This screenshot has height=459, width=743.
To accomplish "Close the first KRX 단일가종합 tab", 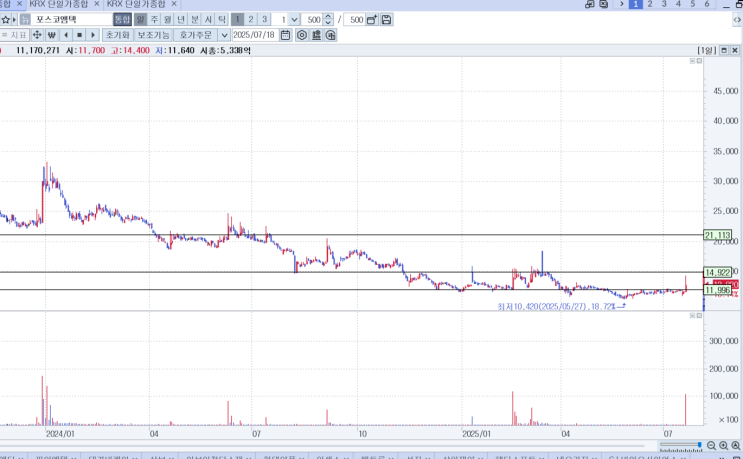I will pyautogui.click(x=97, y=4).
